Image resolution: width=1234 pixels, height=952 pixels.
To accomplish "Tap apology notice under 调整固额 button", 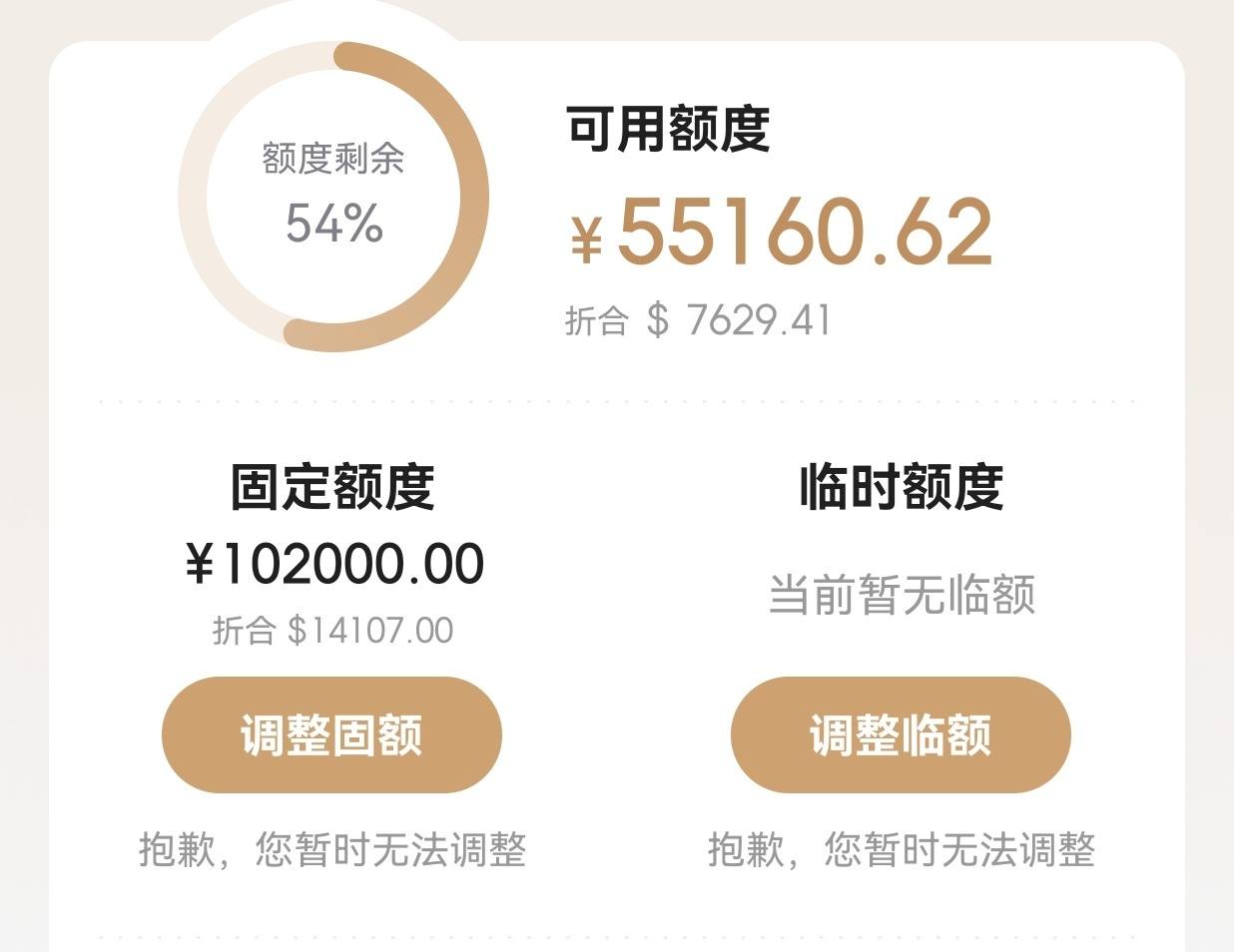I will point(332,850).
